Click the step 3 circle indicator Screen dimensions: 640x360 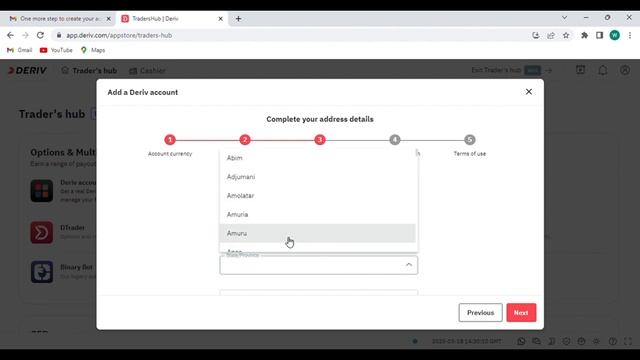coord(320,140)
